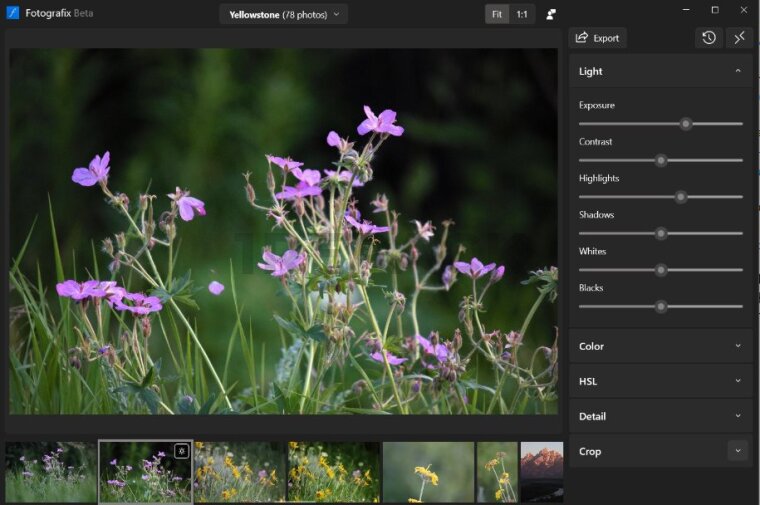Click the Export button

(597, 38)
